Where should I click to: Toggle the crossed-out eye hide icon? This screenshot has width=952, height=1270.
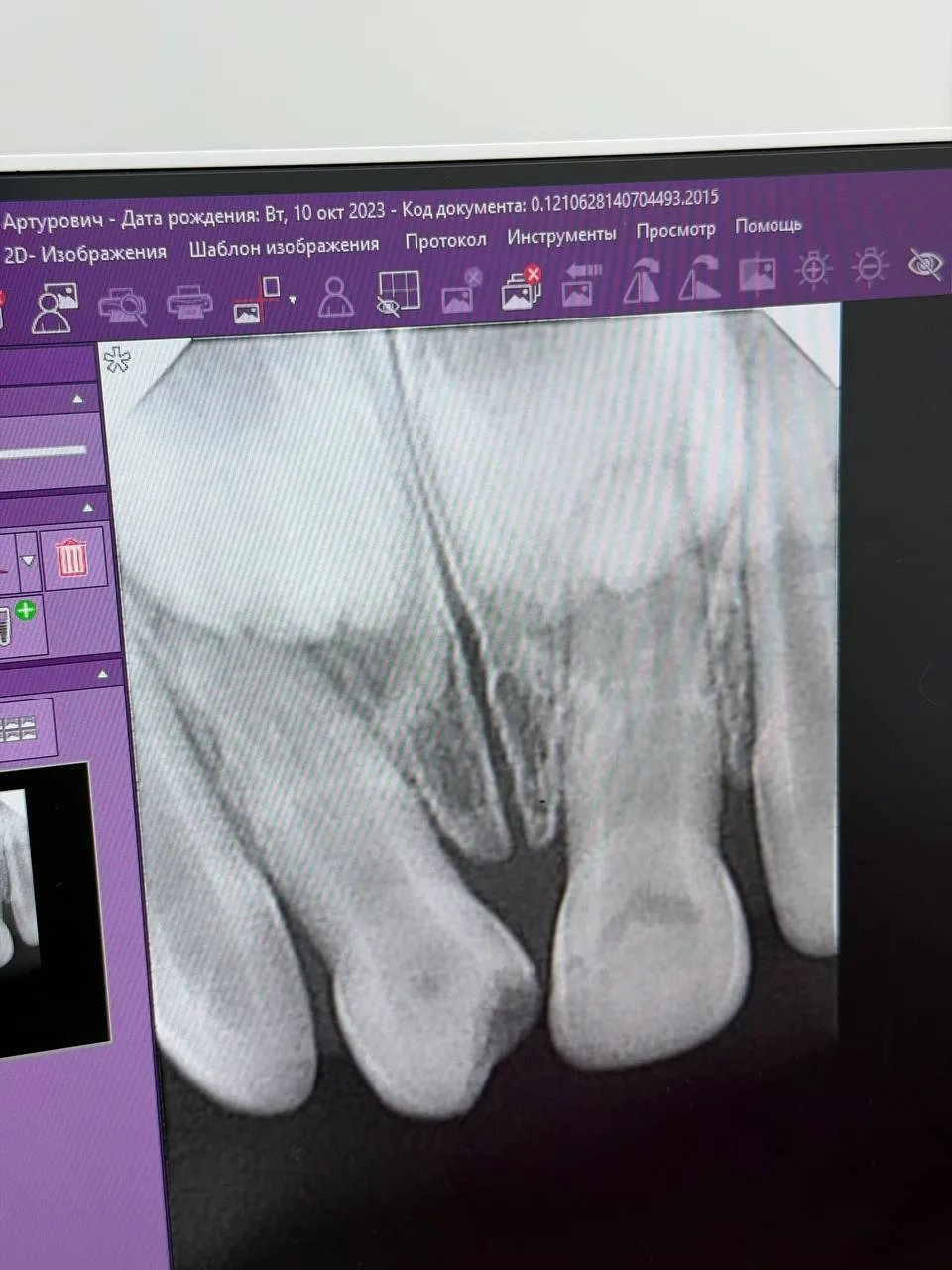pyautogui.click(x=925, y=264)
